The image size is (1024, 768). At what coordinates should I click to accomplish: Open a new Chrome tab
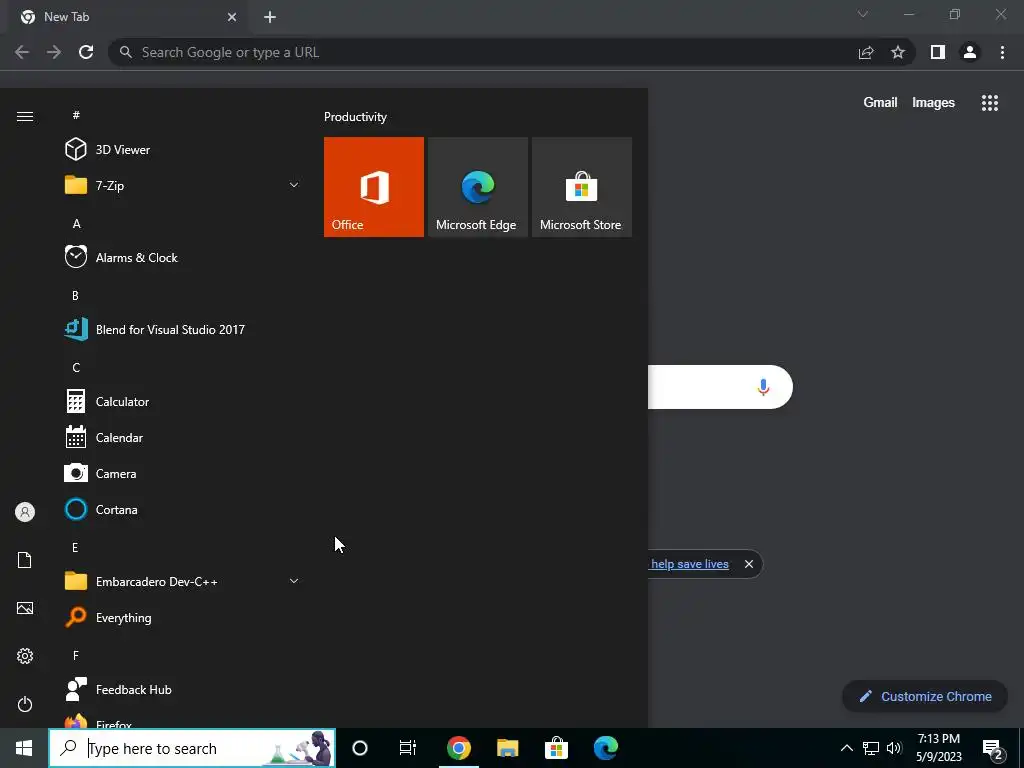point(270,18)
